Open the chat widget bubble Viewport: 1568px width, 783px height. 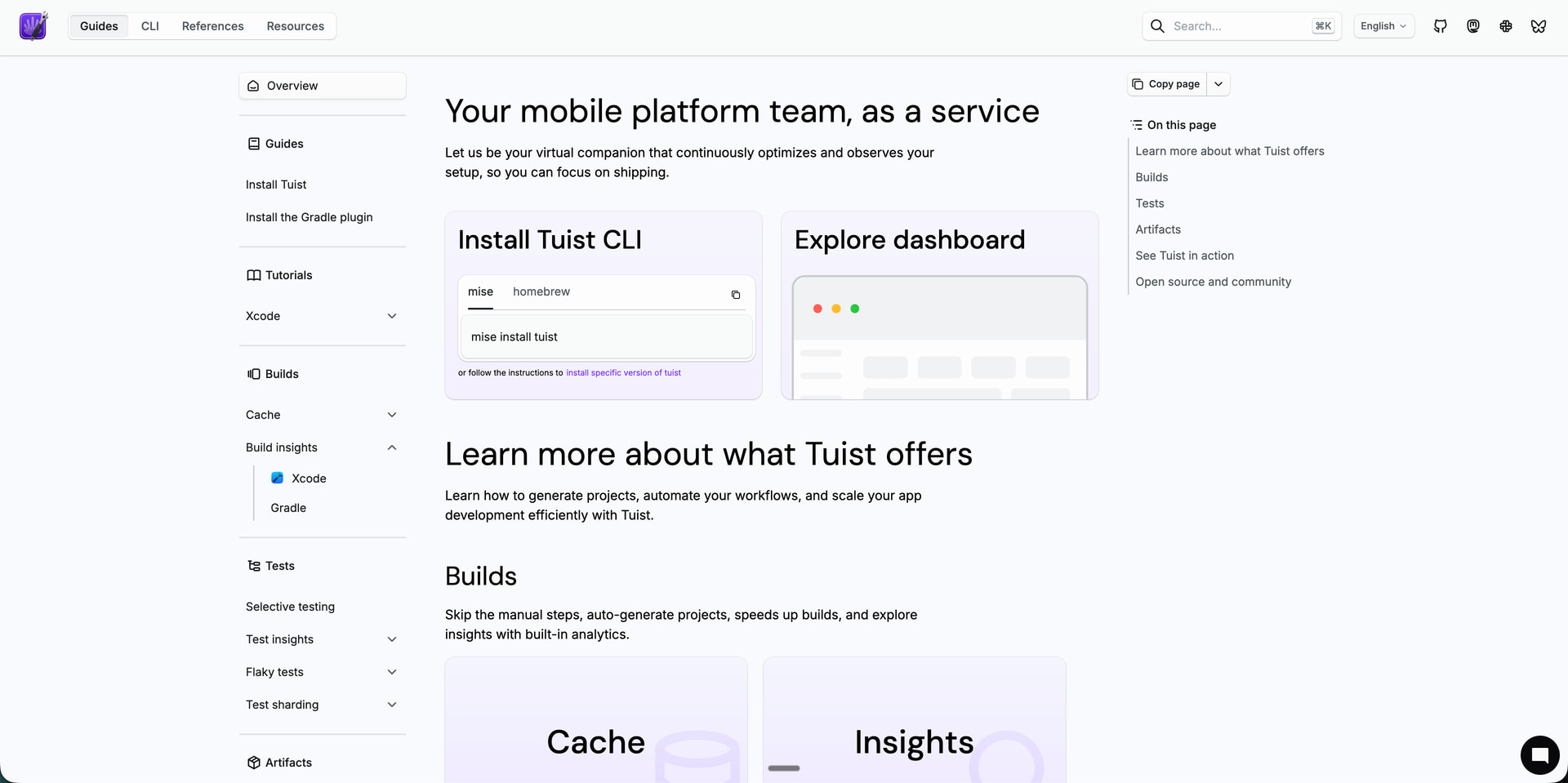(x=1539, y=754)
